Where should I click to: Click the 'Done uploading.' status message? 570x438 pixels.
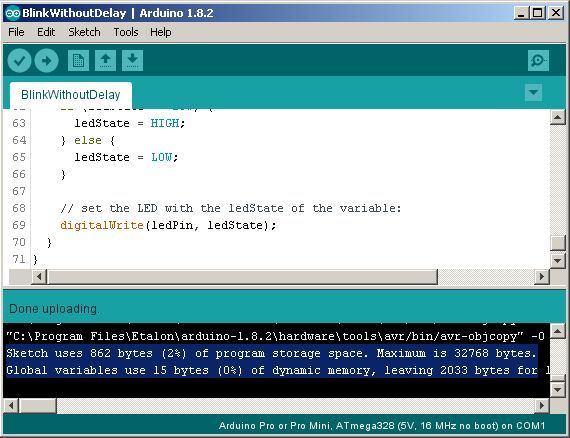point(54,309)
